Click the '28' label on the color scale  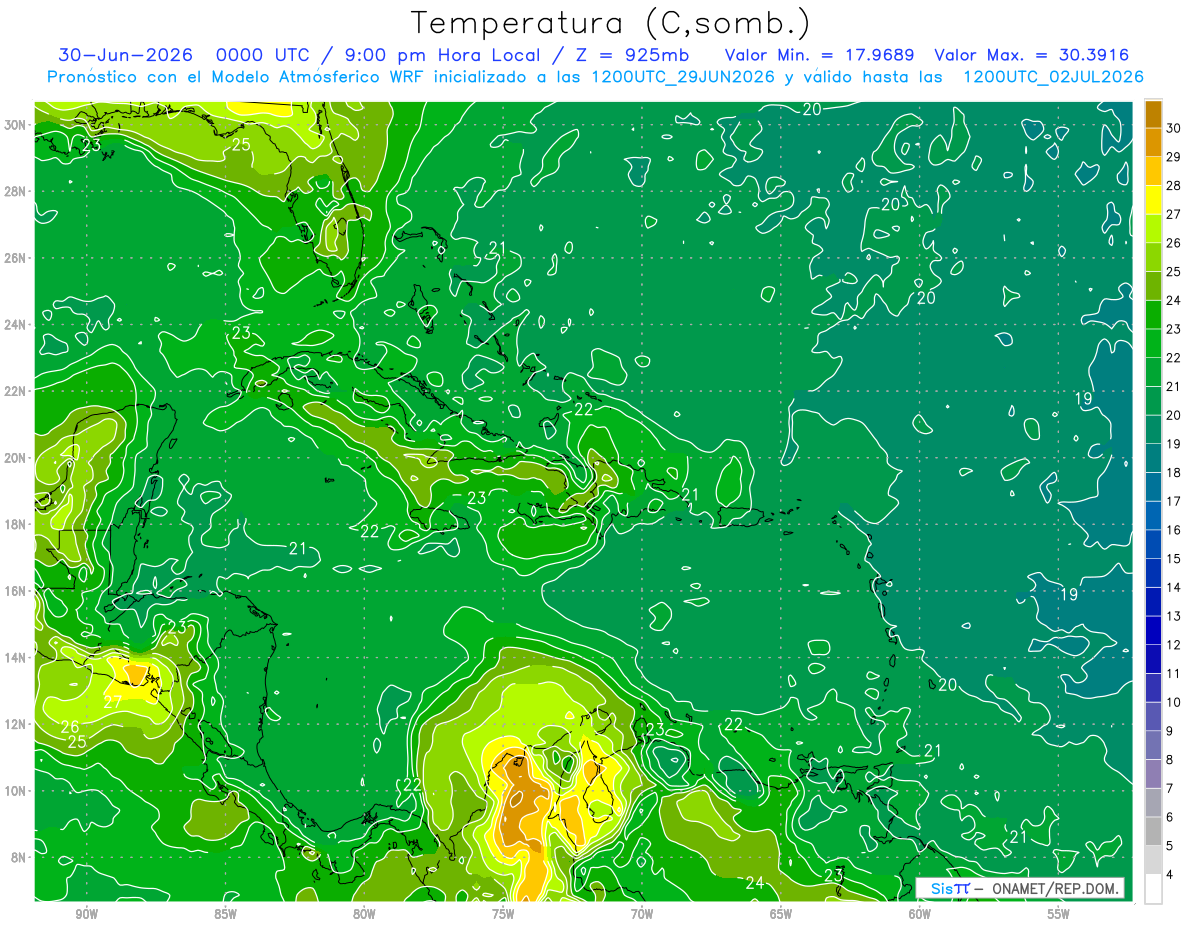point(1173,186)
